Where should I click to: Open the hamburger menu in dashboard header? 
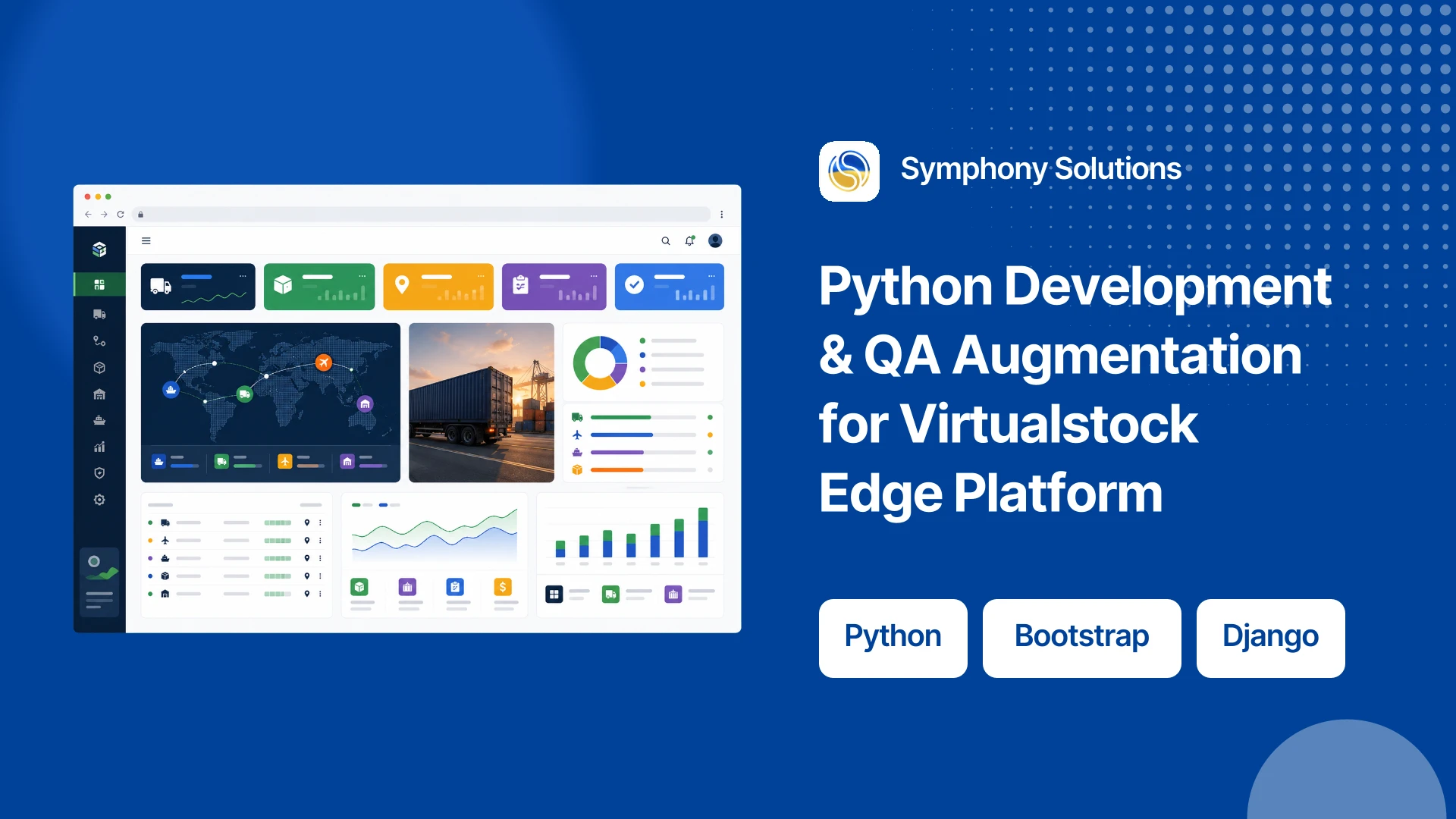click(x=146, y=241)
